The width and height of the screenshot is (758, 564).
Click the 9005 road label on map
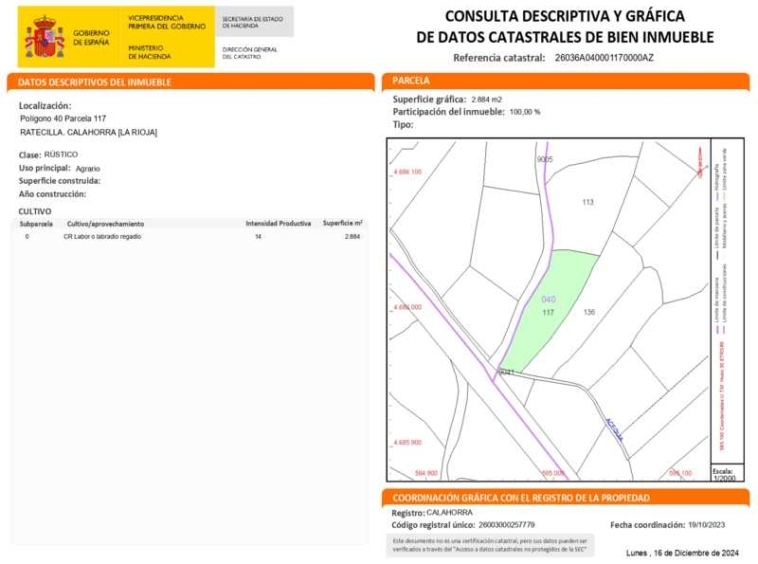[544, 160]
